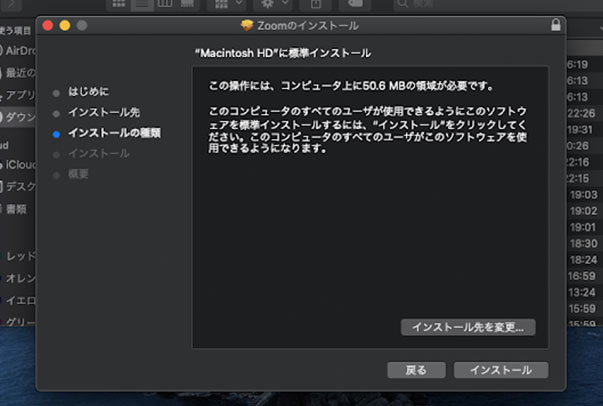Viewport: 603px width, 406px height.
Task: Click the Finder row timestamp 22:26
Action: point(581,113)
